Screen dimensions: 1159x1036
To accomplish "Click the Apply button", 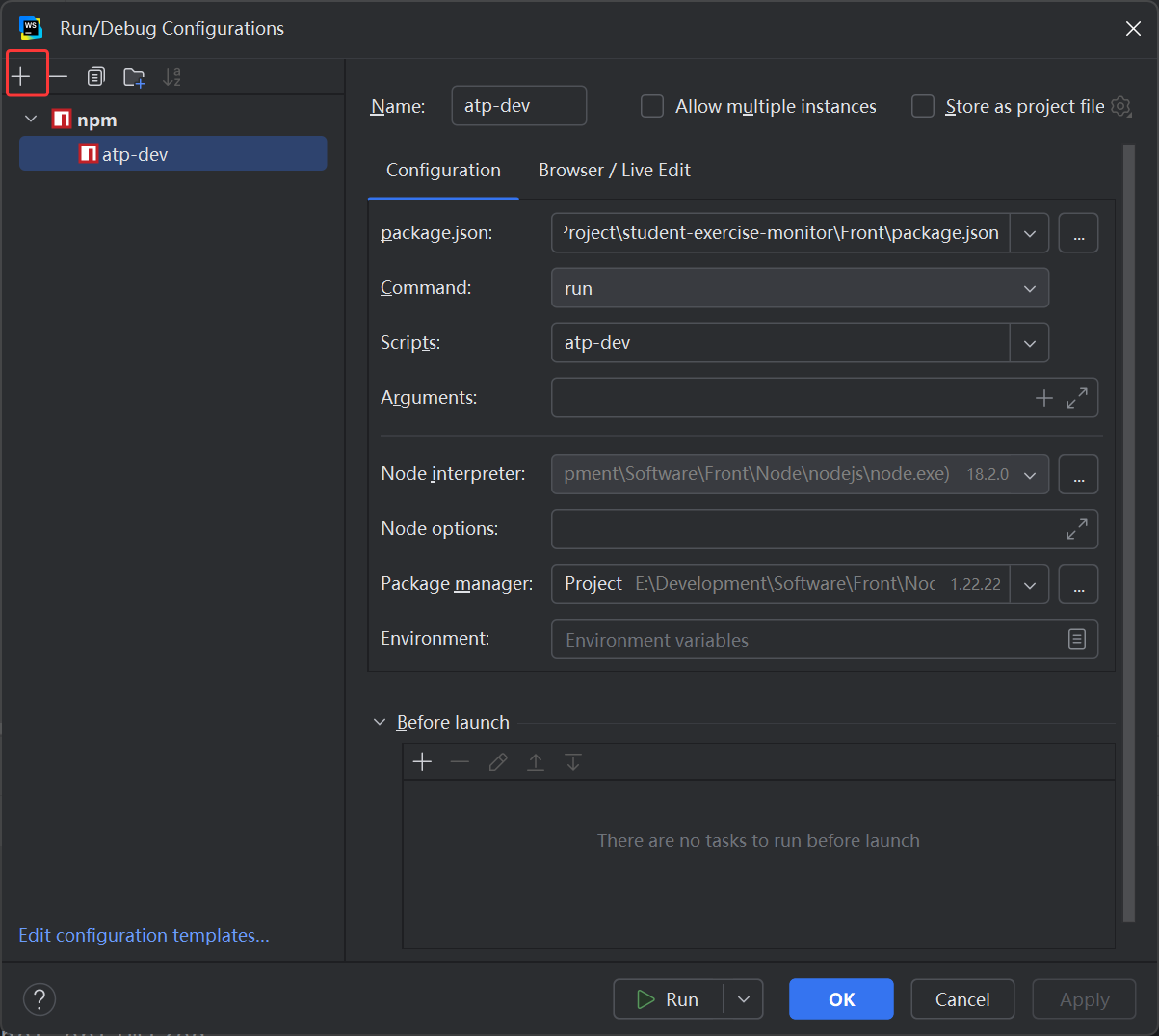I will [1084, 999].
